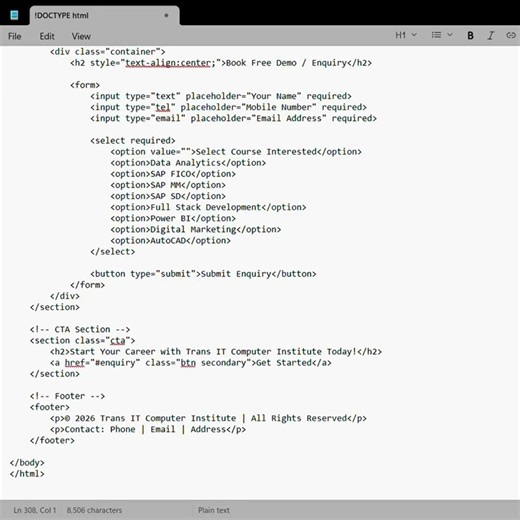Click the Digital Marketing option line
The image size is (520, 520).
(196, 229)
